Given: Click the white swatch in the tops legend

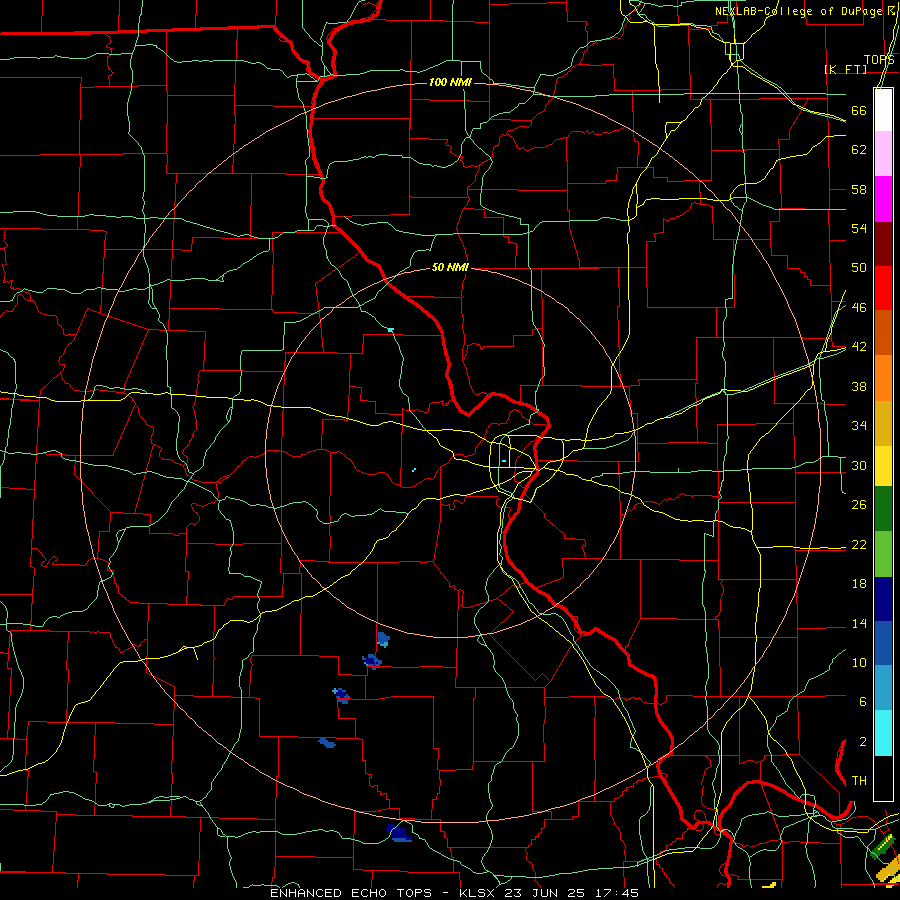Looking at the screenshot, I should point(883,110).
